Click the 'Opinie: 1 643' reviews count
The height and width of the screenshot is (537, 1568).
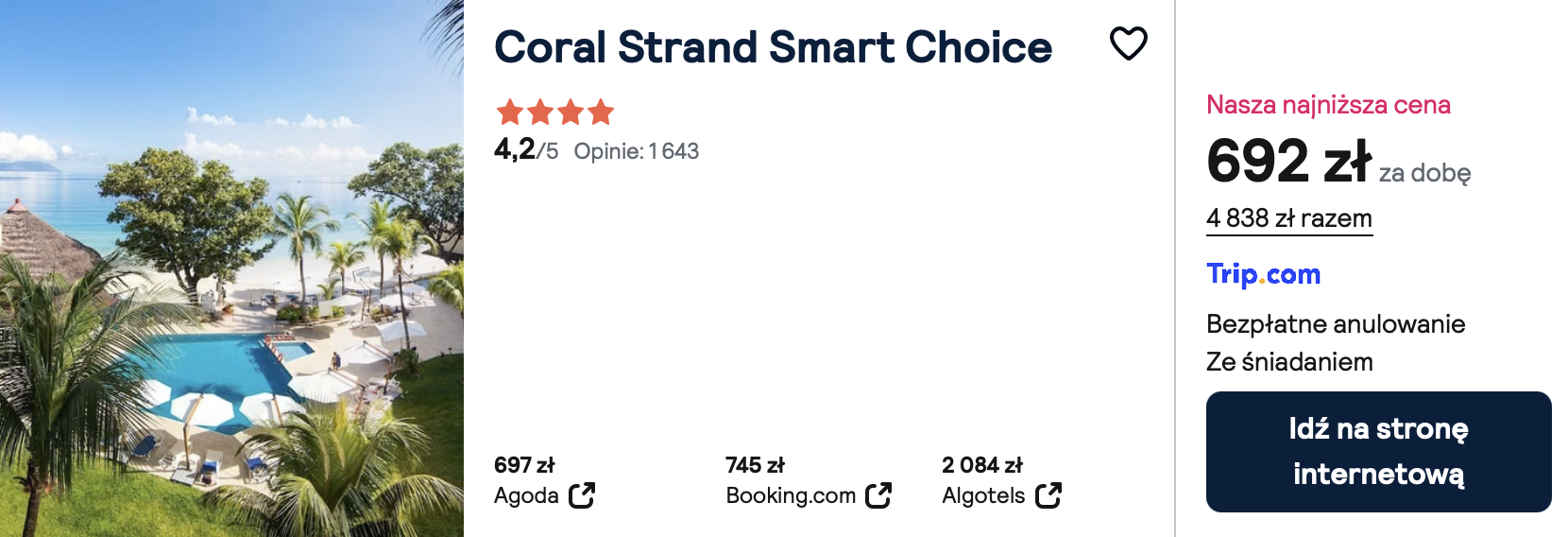pos(637,151)
